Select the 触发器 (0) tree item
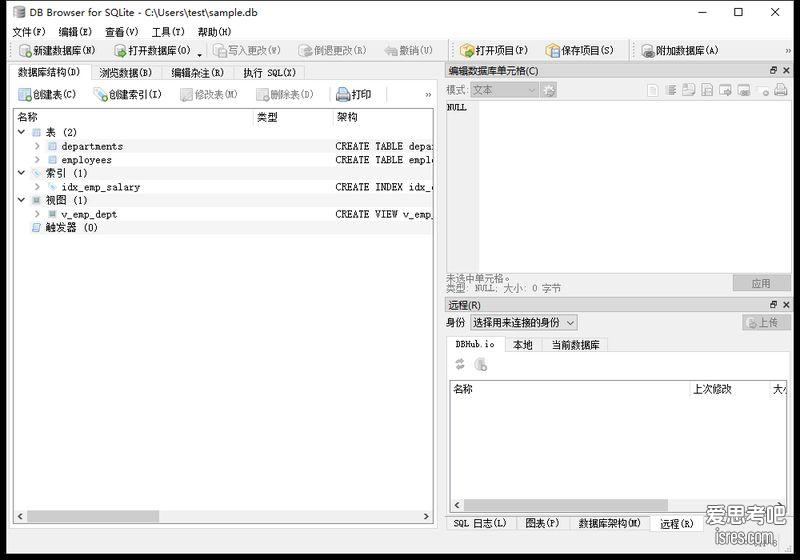The width and height of the screenshot is (800, 560). coord(223,227)
